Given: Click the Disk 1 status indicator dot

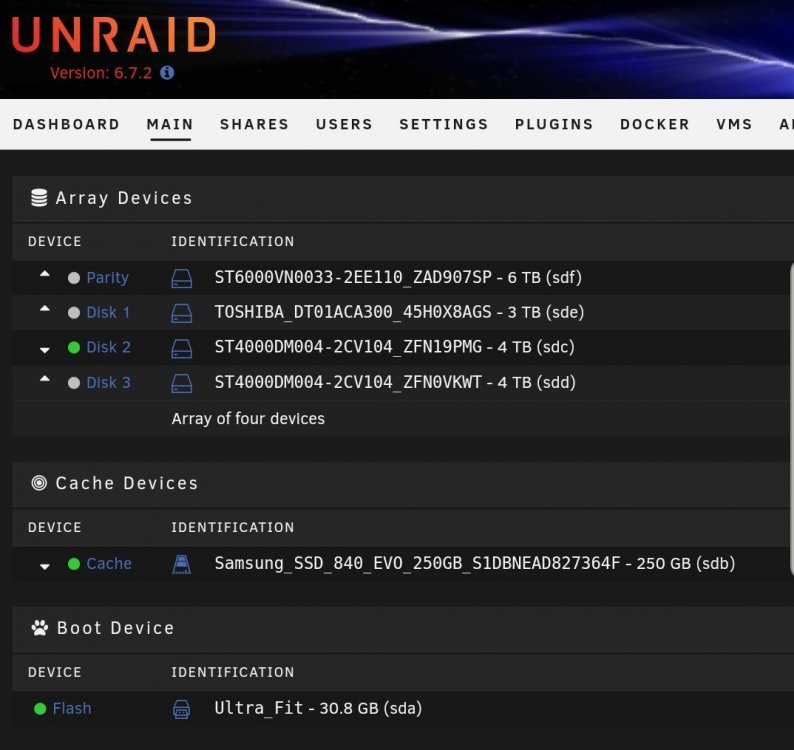Looking at the screenshot, I should pos(74,313).
